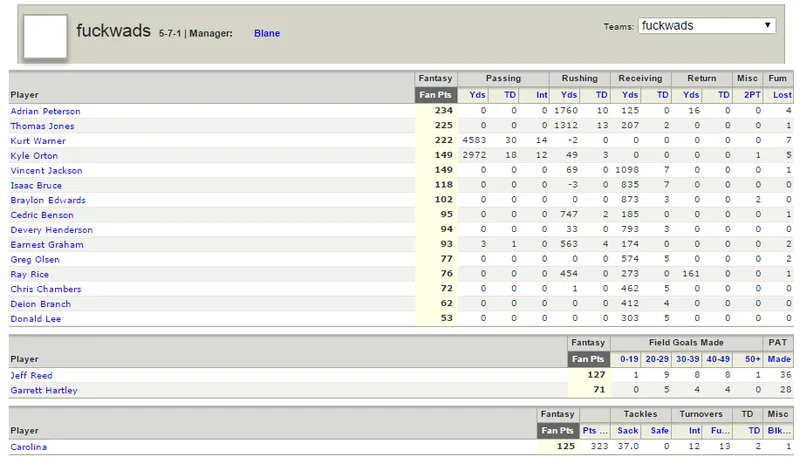Sort defense by Sack column

pyautogui.click(x=628, y=430)
